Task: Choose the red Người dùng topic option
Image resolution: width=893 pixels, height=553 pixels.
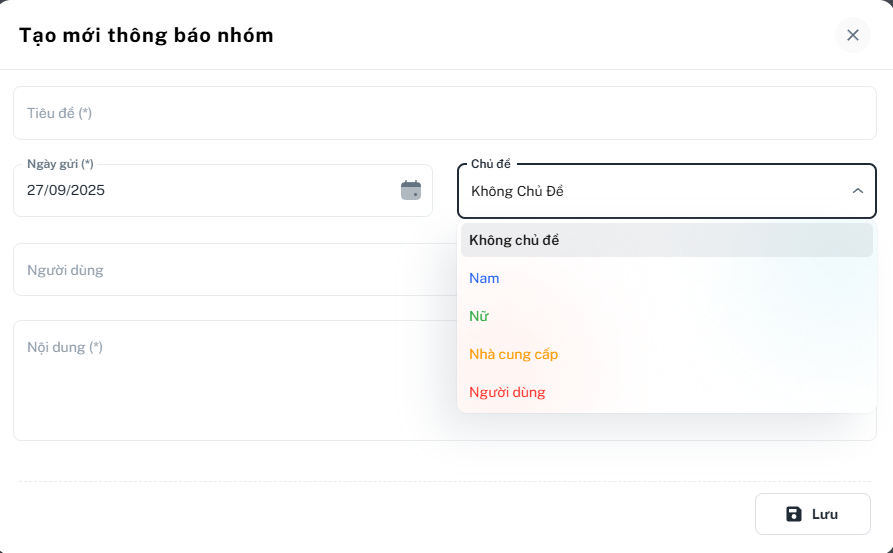Action: [x=507, y=392]
